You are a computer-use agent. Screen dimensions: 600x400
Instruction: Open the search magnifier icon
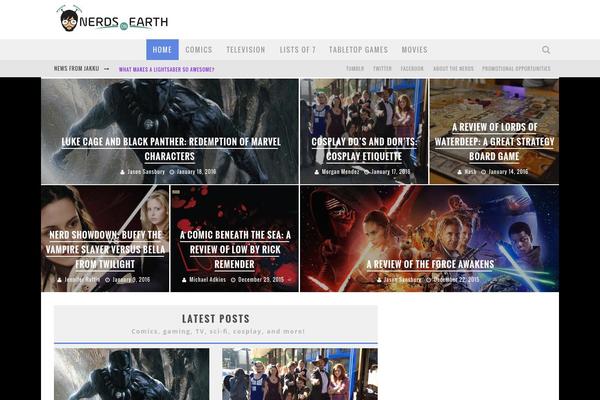click(546, 50)
